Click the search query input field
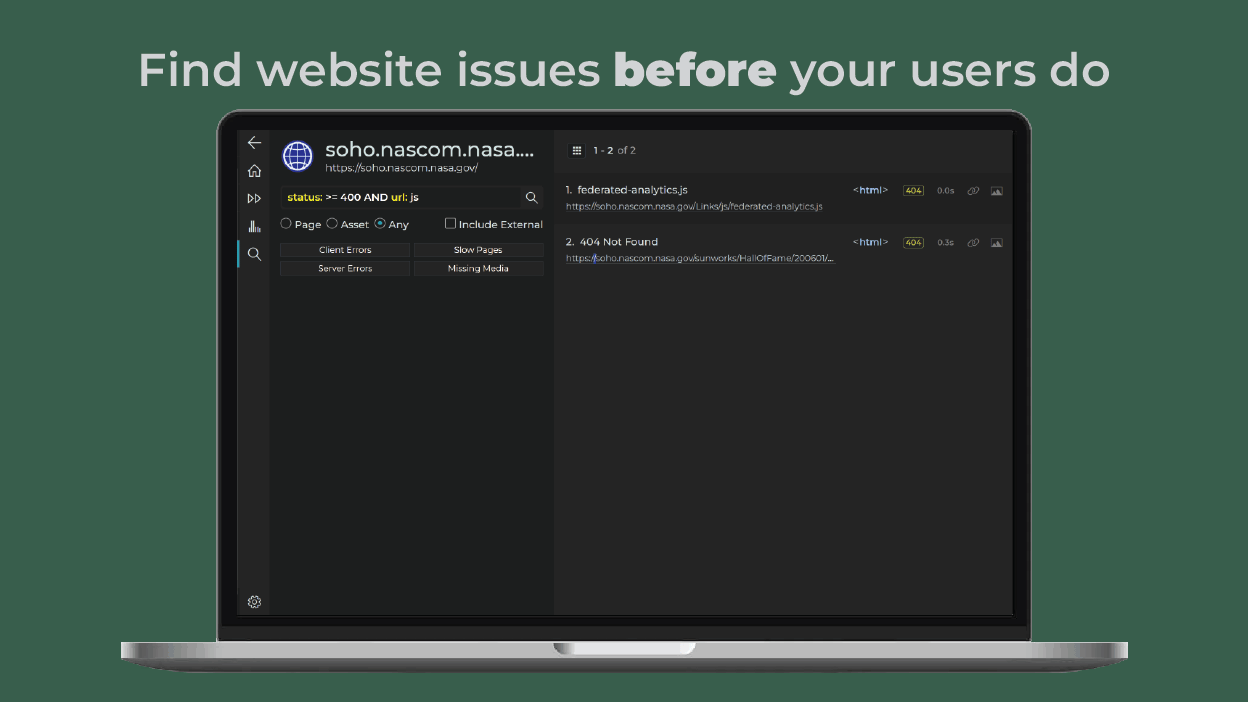Image resolution: width=1248 pixels, height=702 pixels. (401, 198)
